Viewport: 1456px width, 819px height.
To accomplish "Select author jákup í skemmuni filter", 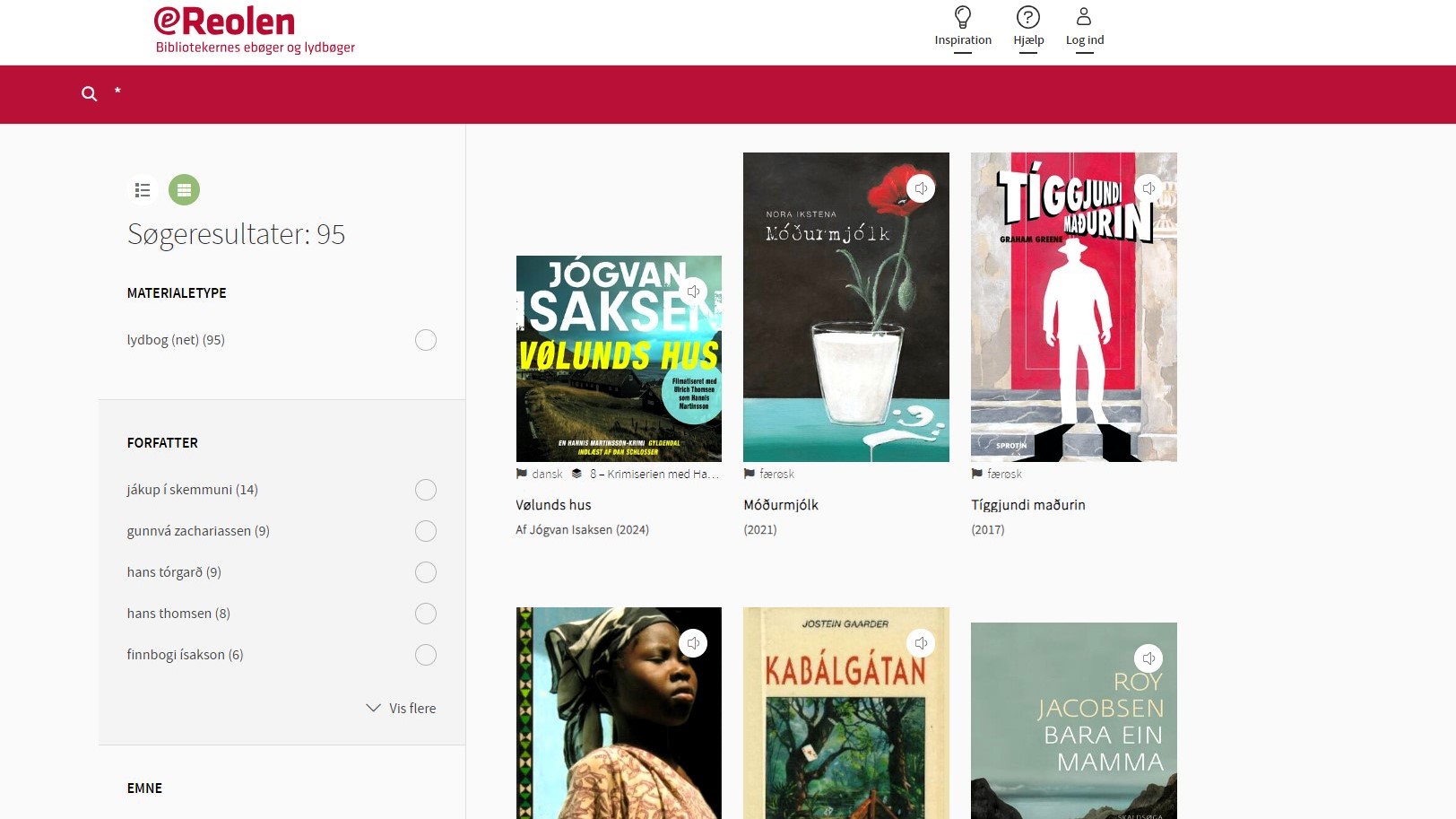I will pos(426,490).
